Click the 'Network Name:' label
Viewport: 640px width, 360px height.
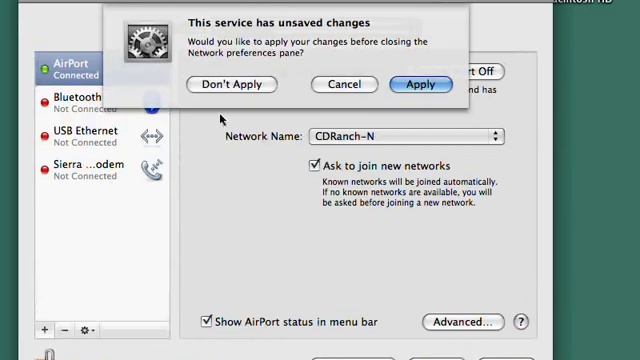point(264,136)
